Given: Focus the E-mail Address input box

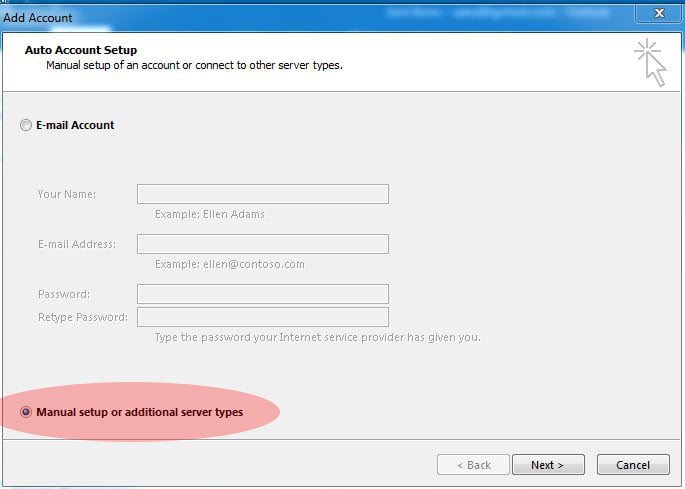Looking at the screenshot, I should pos(263,244).
